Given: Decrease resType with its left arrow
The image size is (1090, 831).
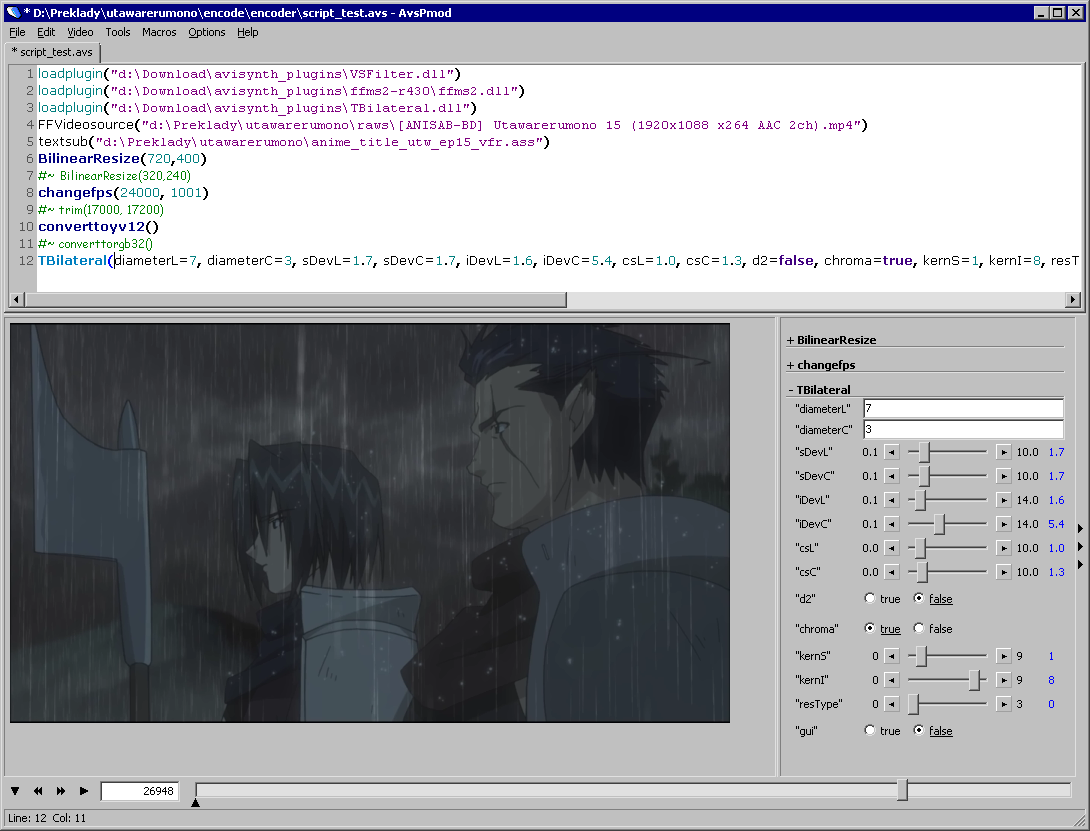Looking at the screenshot, I should 892,704.
